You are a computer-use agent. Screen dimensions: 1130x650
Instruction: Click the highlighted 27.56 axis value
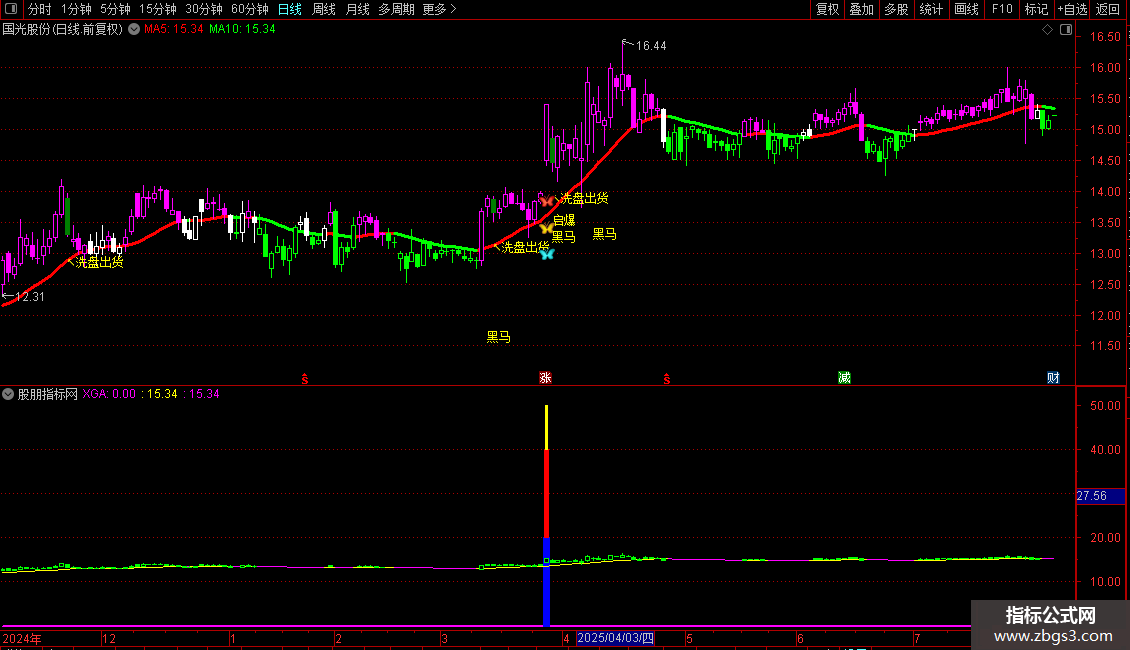(x=1100, y=497)
